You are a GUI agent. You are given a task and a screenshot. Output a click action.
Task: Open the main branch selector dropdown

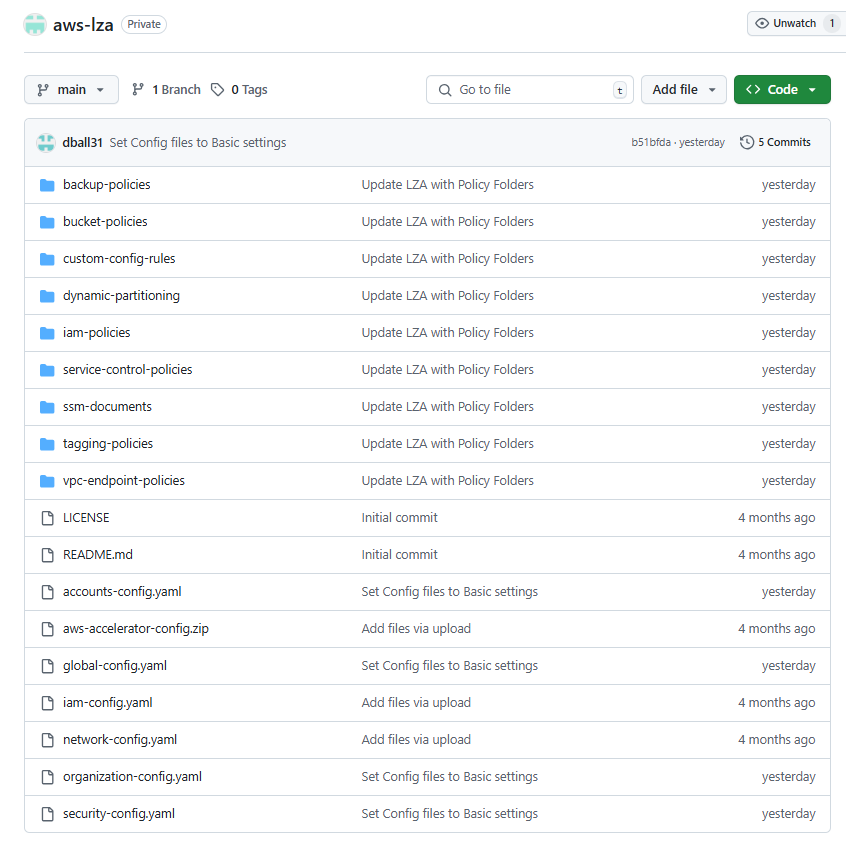(x=71, y=90)
